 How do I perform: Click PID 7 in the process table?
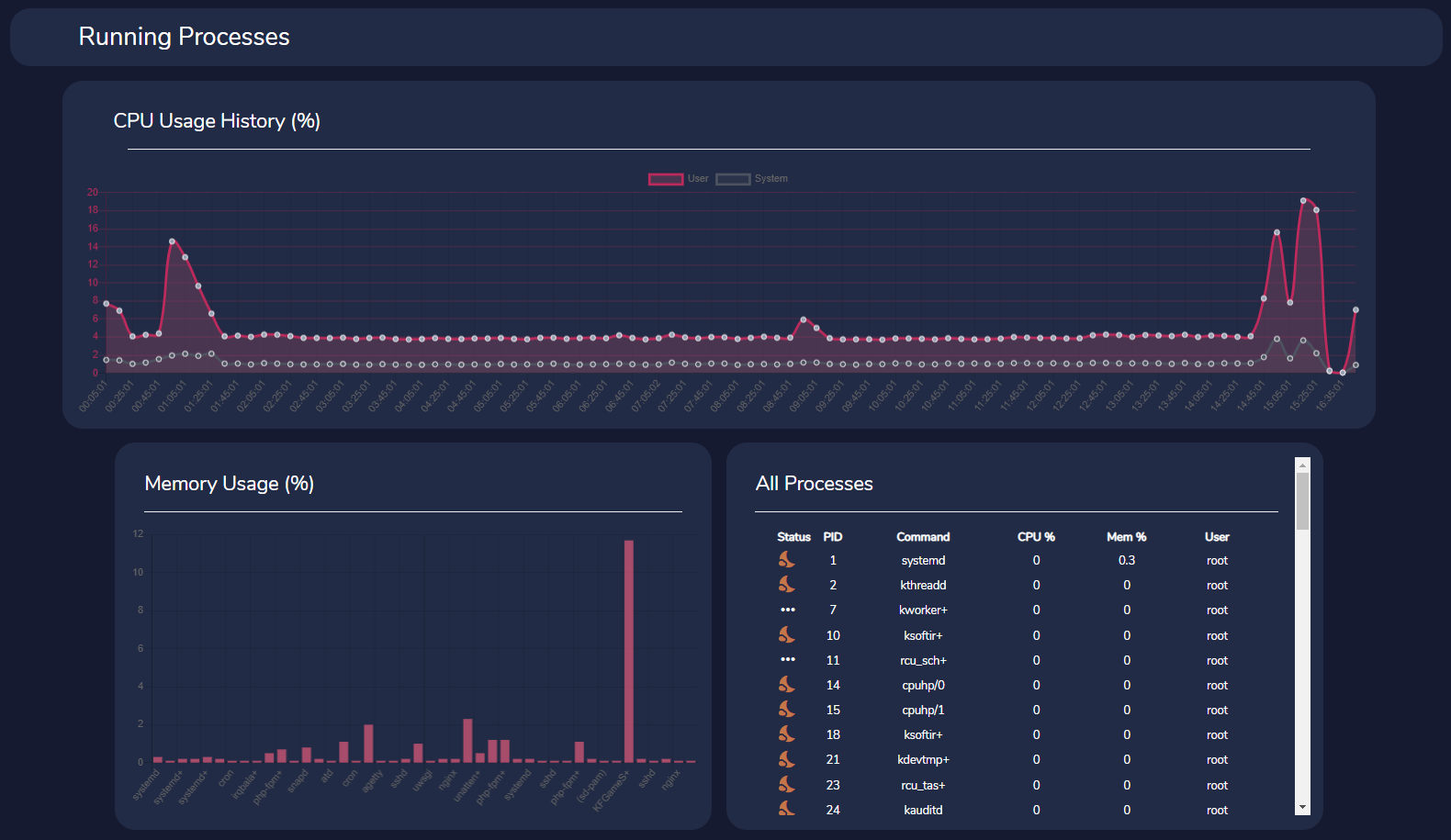[833, 610]
